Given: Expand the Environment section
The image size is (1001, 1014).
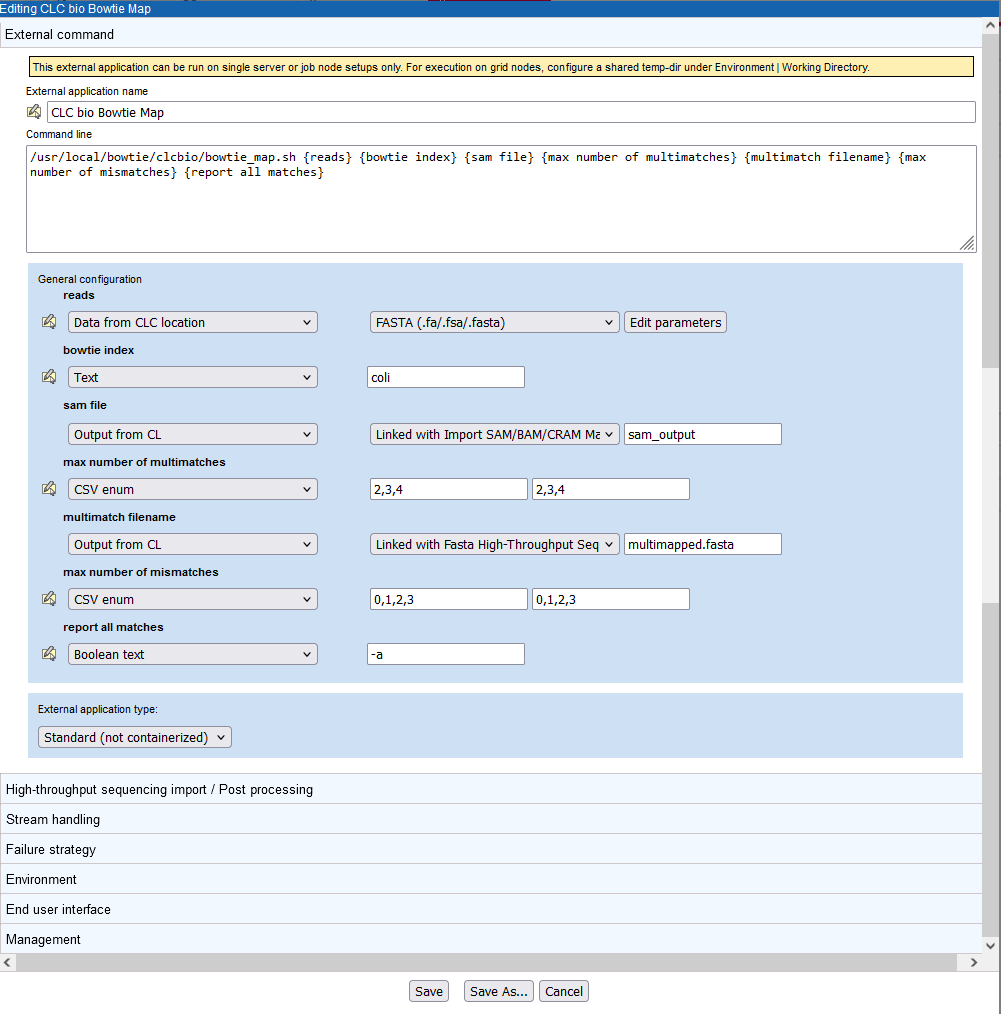Looking at the screenshot, I should [x=41, y=878].
